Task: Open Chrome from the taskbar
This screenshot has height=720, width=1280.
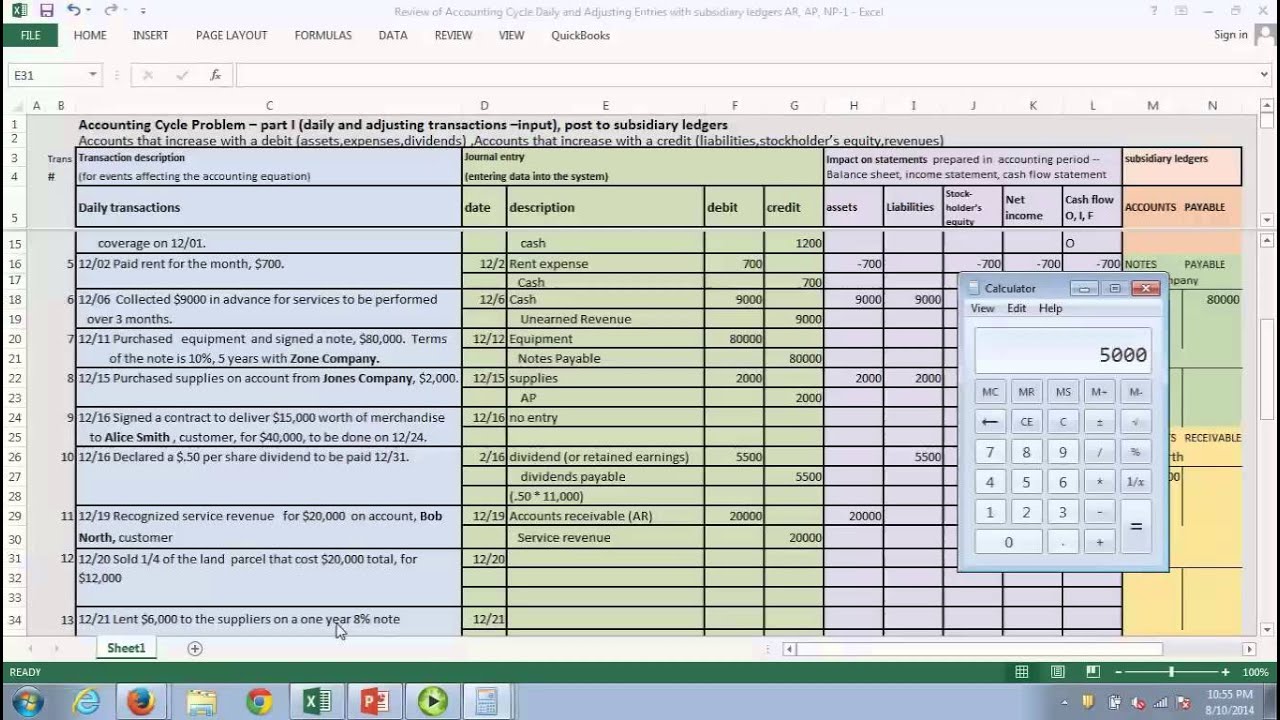Action: click(x=259, y=702)
